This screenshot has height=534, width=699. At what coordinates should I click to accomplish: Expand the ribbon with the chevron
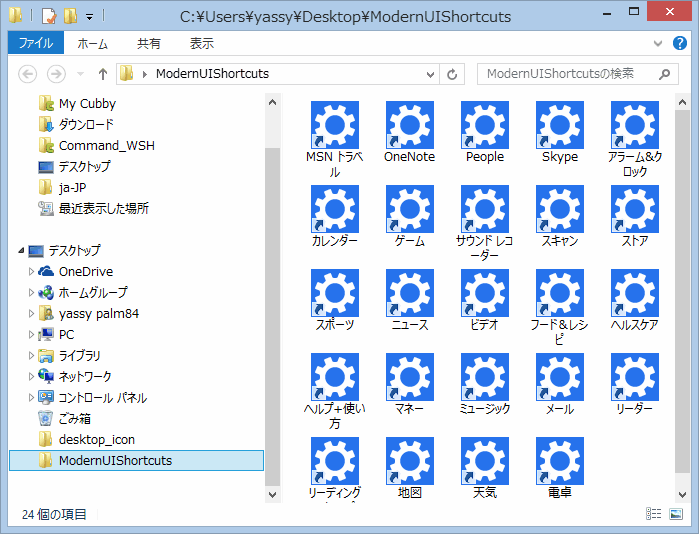(x=658, y=43)
